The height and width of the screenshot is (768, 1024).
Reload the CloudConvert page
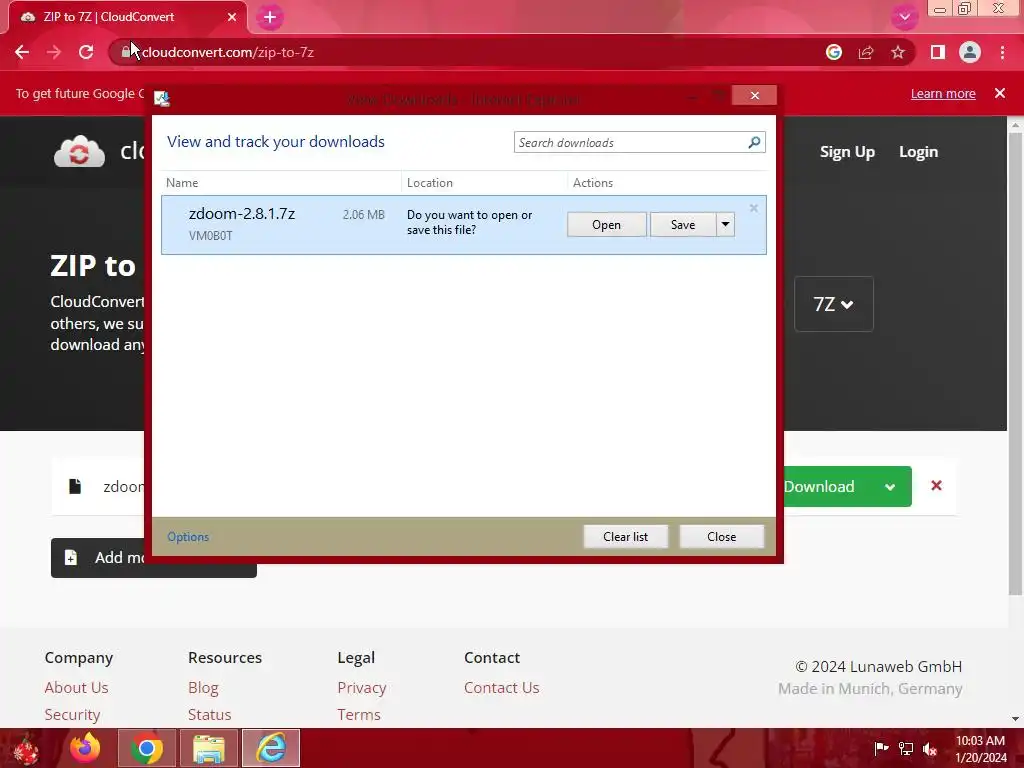pyautogui.click(x=86, y=52)
